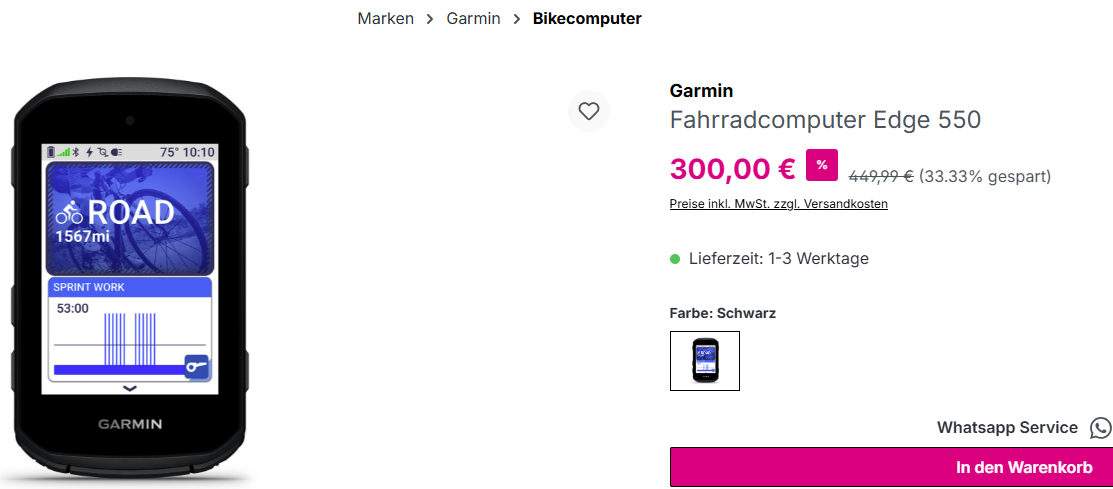Click the Whatsapp Service label
Viewport: 1113px width, 489px height.
(1007, 428)
